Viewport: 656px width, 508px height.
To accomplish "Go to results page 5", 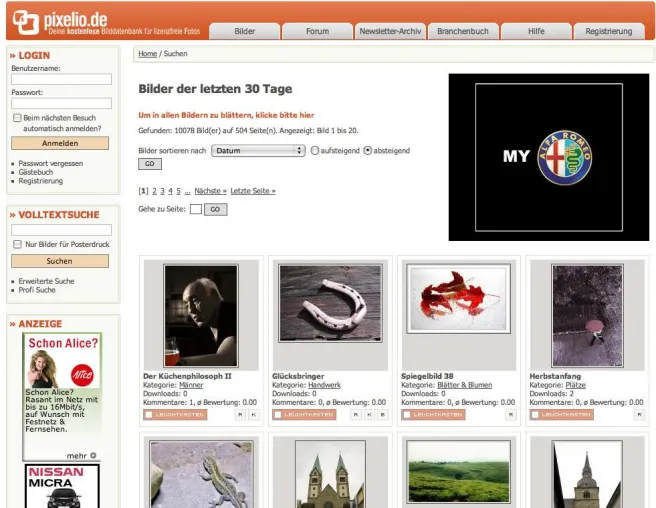I will click(x=178, y=191).
